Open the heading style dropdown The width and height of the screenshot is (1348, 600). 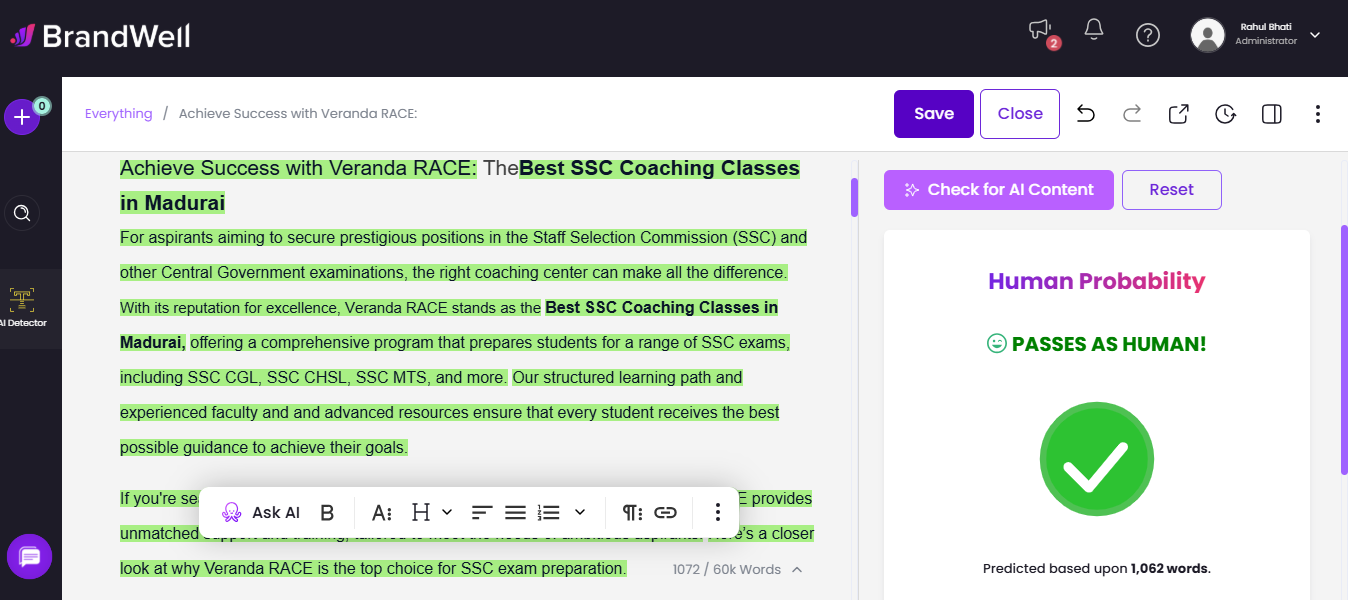point(432,513)
